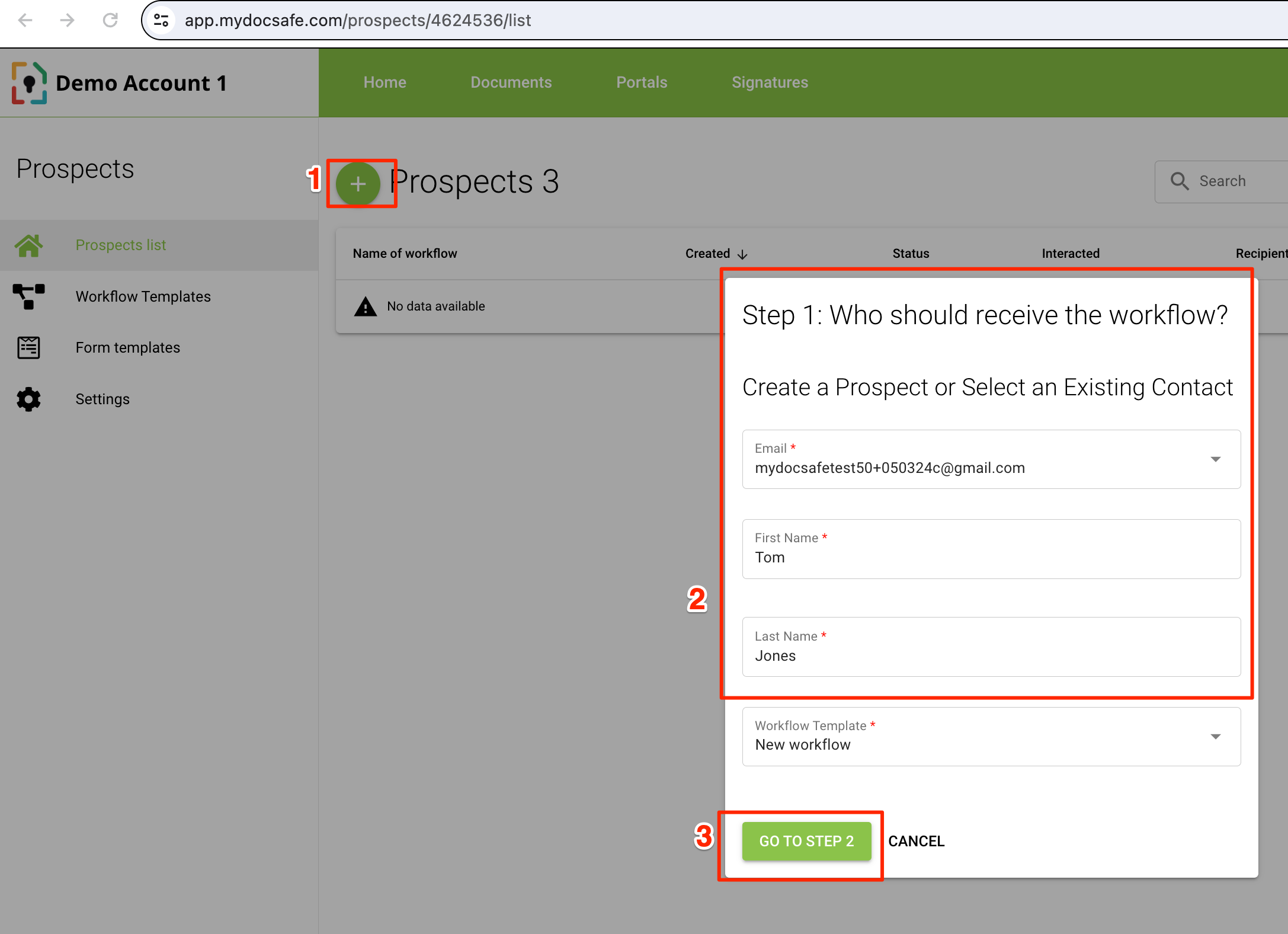Viewport: 1288px width, 934px height.
Task: Click the Form templates icon
Action: click(28, 348)
